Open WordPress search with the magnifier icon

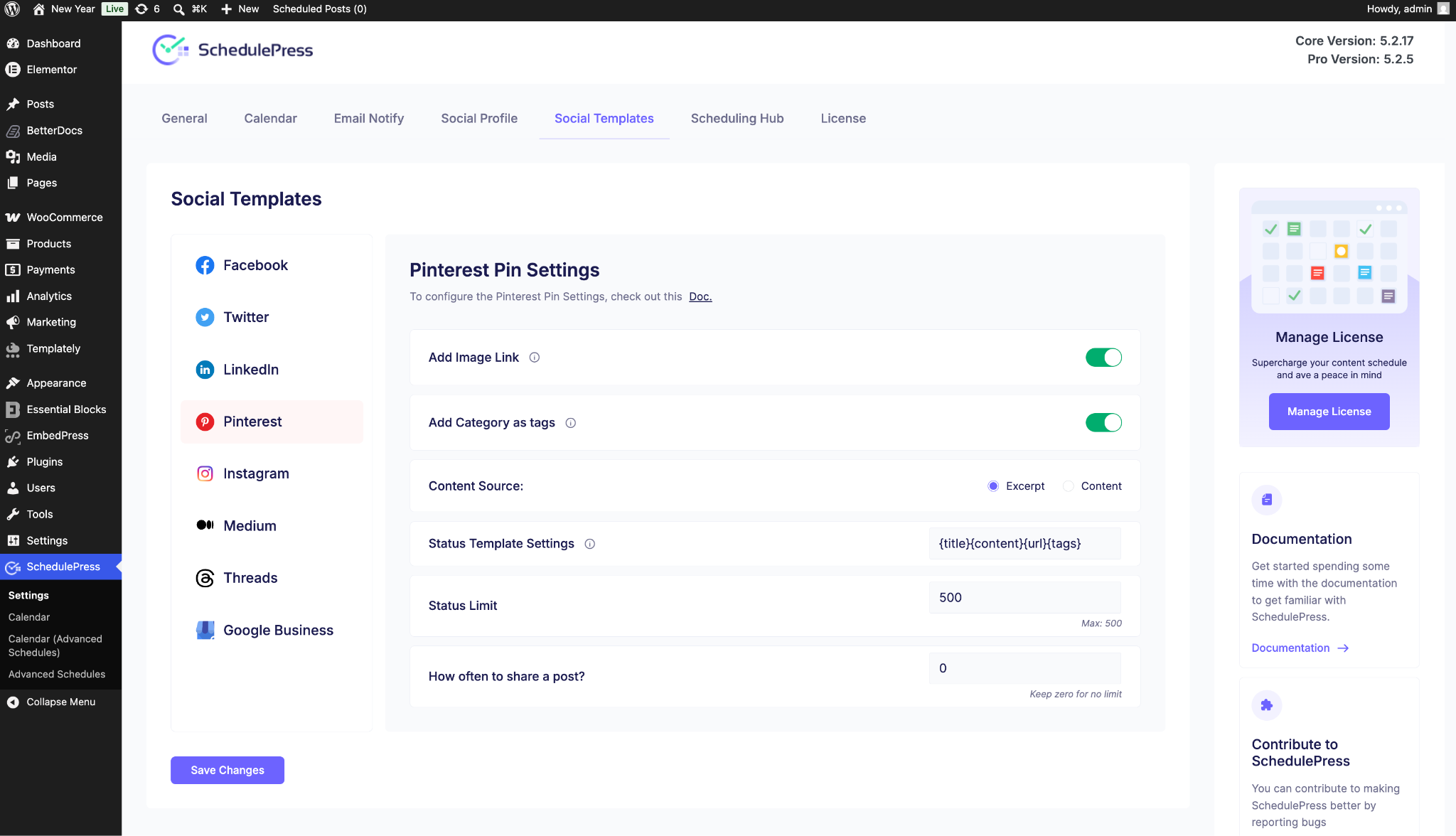point(178,9)
